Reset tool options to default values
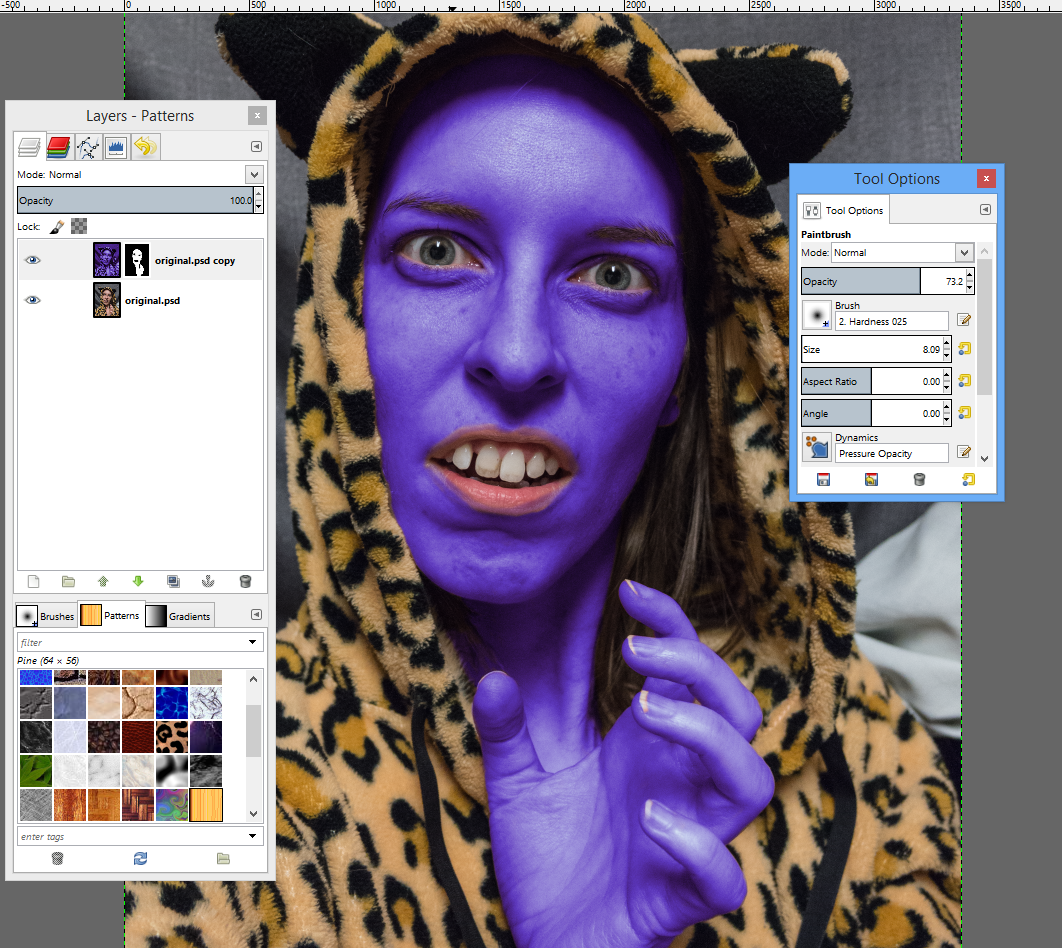Screen dimensions: 1062x948 (969, 479)
